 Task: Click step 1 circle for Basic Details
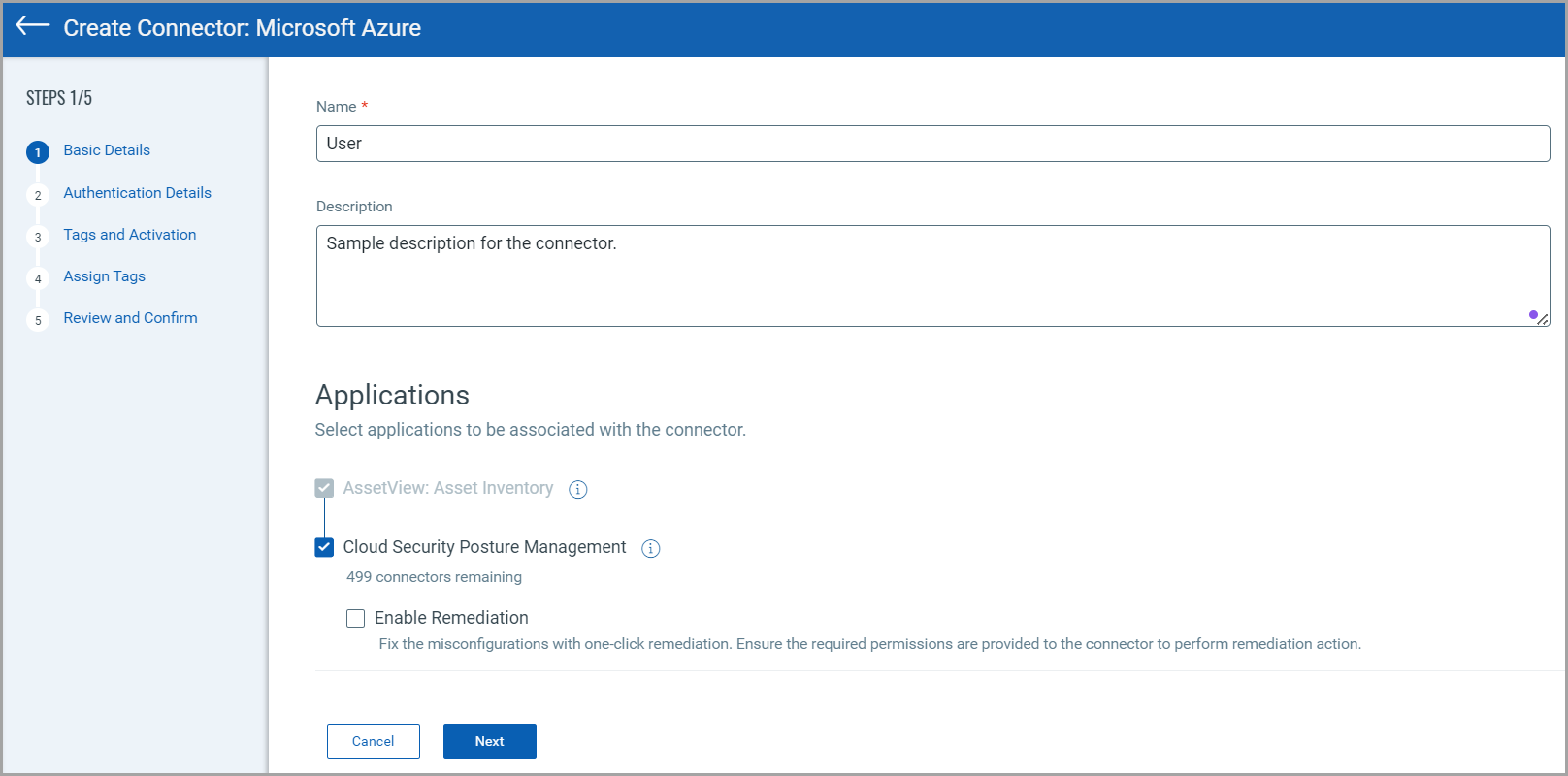[x=38, y=152]
